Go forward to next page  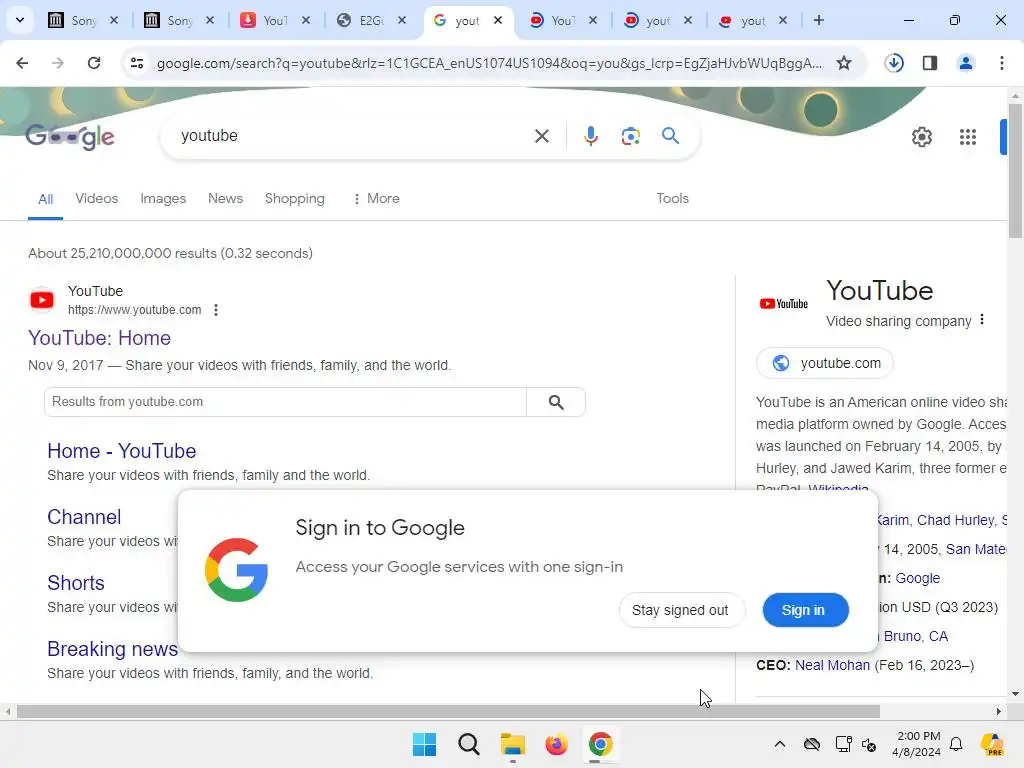(58, 63)
